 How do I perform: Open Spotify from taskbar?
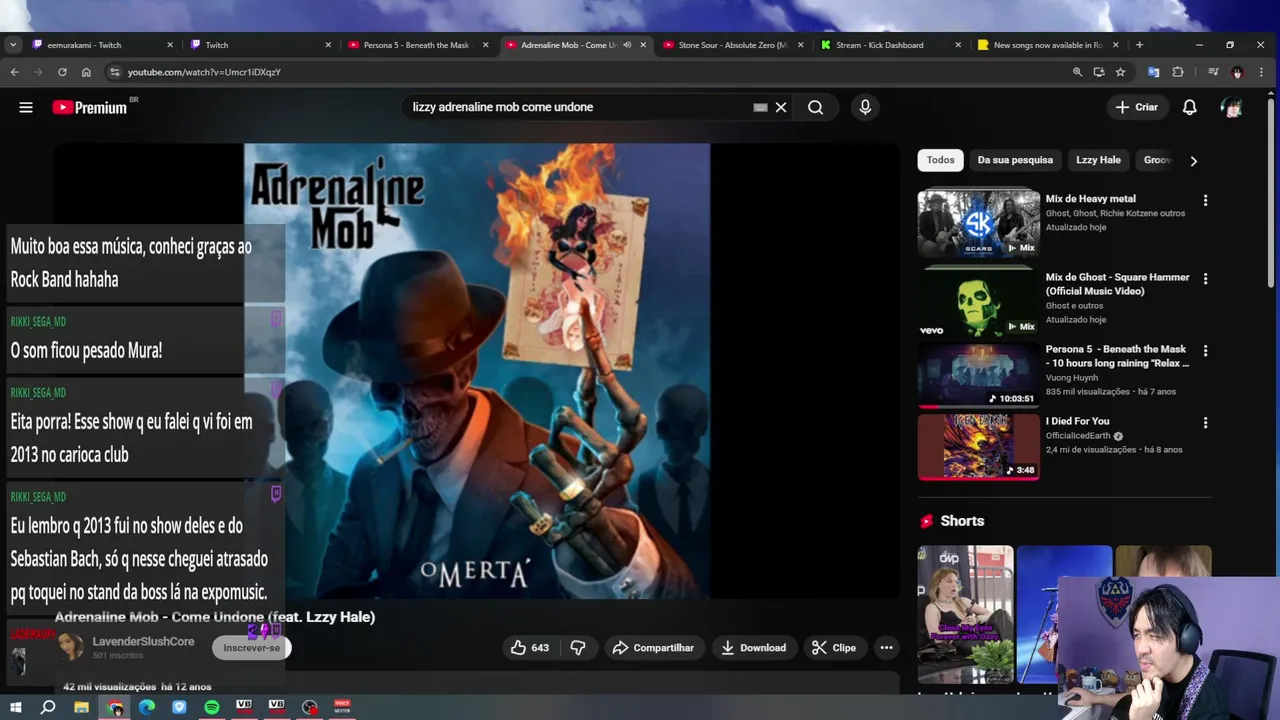point(211,707)
